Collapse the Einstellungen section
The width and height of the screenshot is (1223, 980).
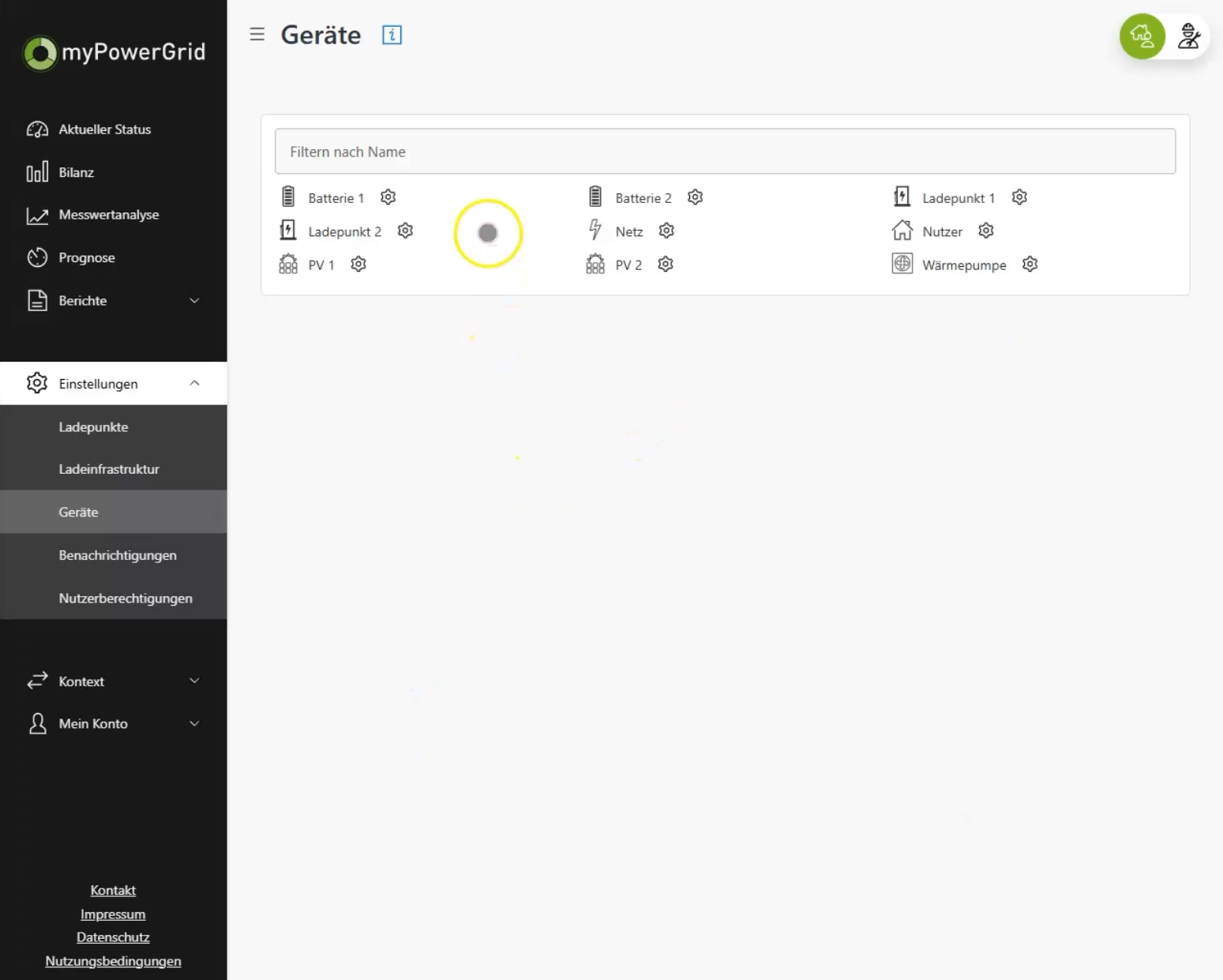(114, 383)
